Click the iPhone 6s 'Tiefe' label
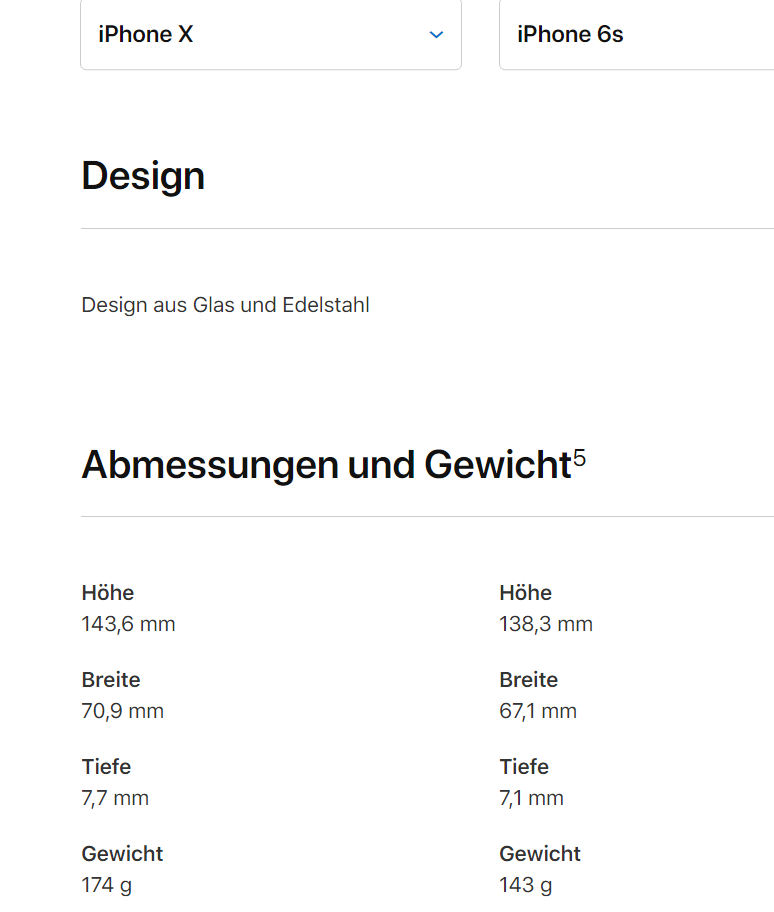 (x=524, y=767)
